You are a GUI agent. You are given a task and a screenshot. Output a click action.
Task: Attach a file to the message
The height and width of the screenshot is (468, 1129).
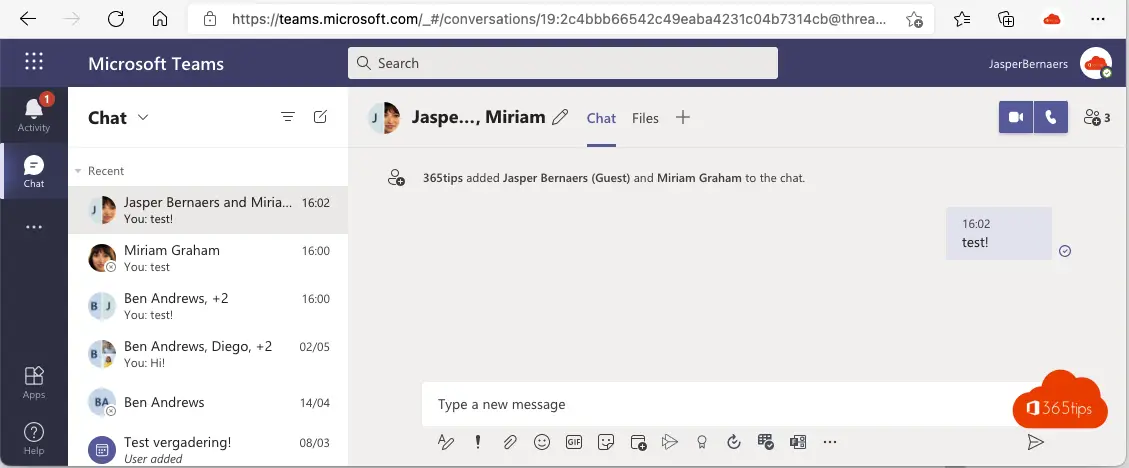click(x=510, y=441)
